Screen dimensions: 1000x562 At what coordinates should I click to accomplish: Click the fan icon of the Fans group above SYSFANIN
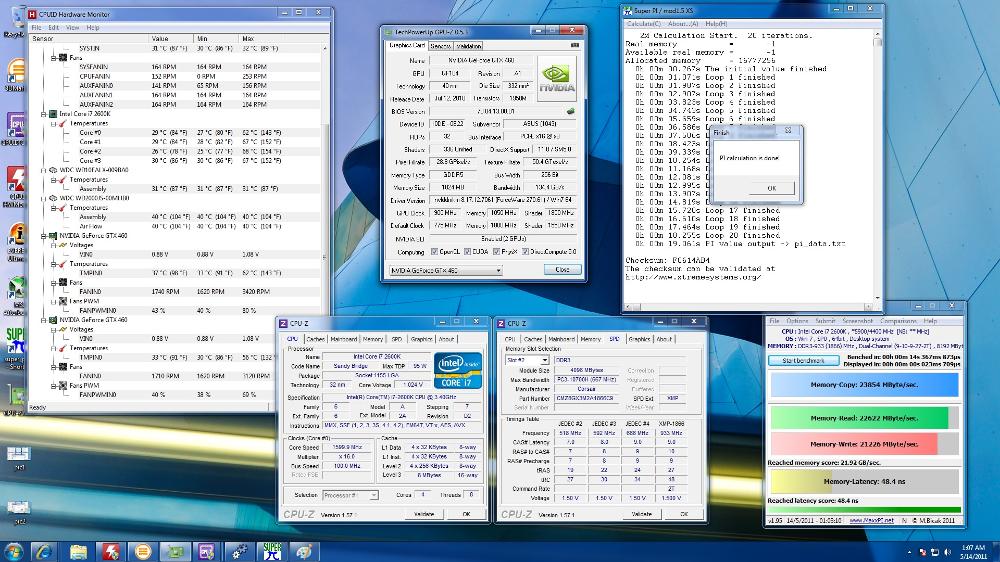click(x=62, y=57)
